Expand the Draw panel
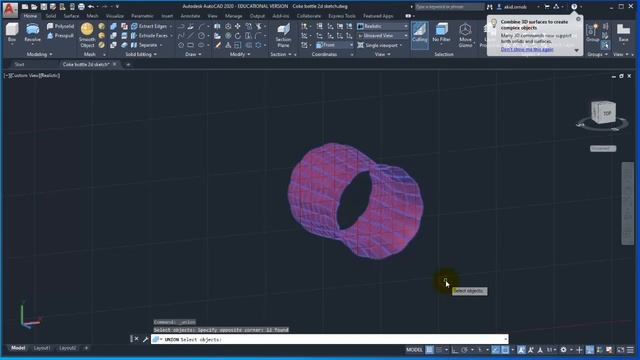Viewport: 640px width, 360px height. point(193,54)
